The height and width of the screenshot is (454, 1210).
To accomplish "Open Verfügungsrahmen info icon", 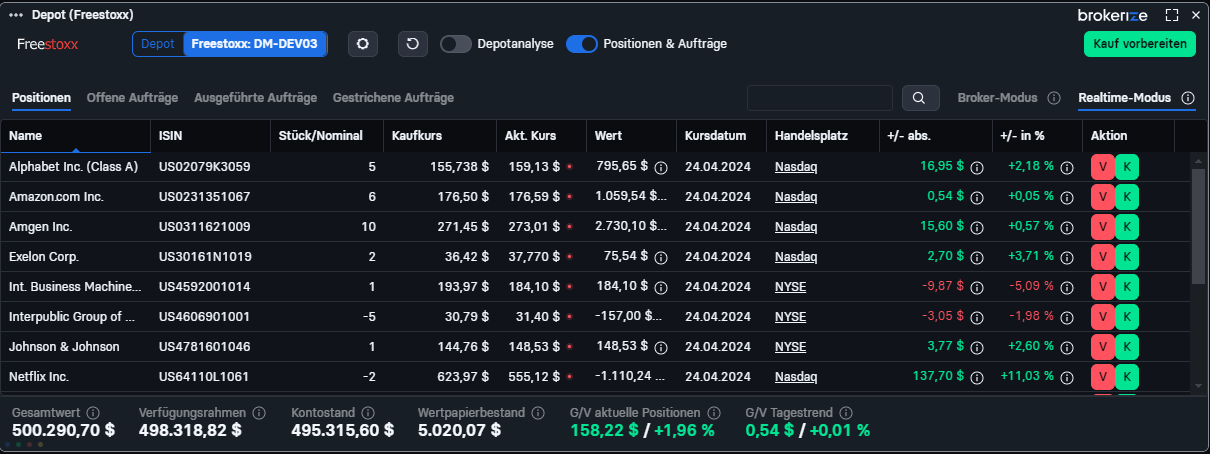I will (x=259, y=412).
